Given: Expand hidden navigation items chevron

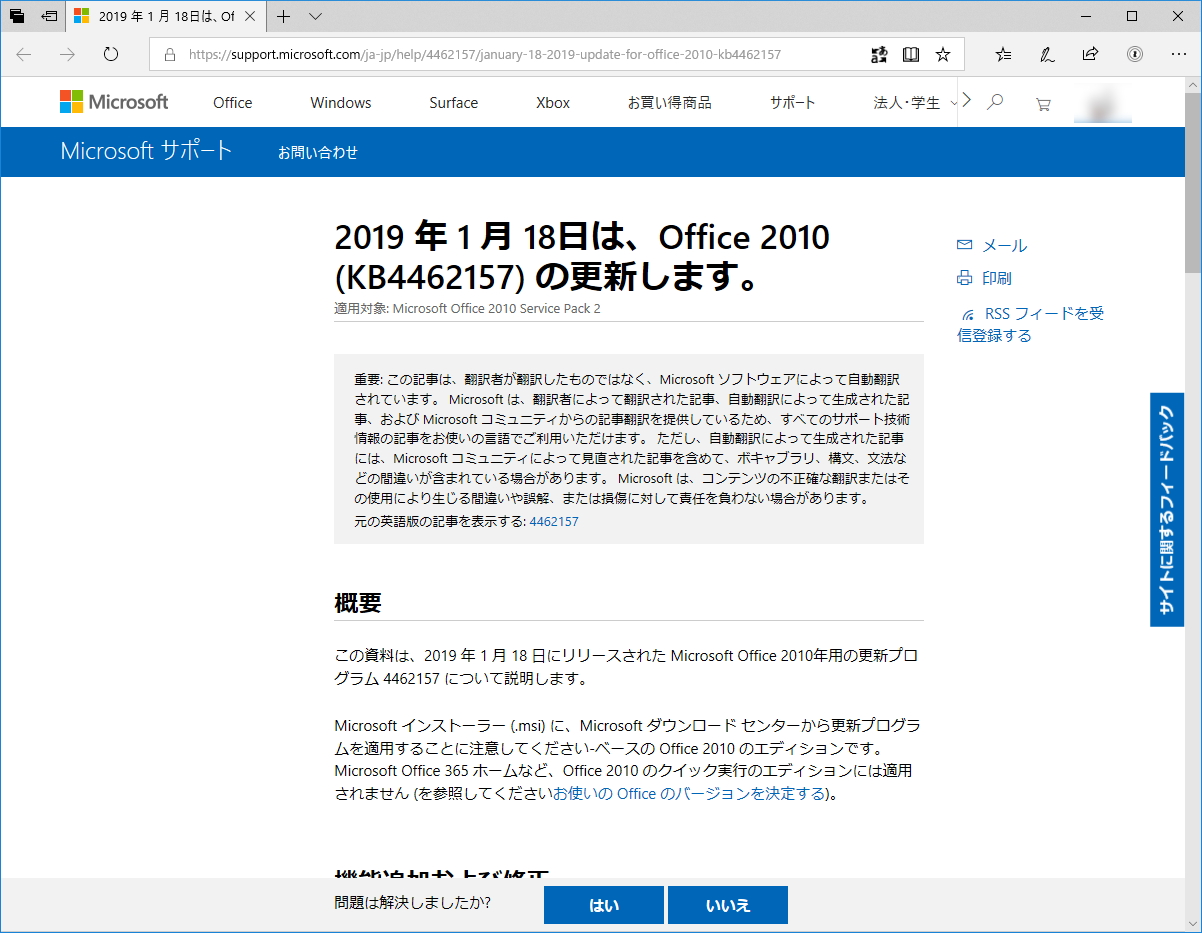Looking at the screenshot, I should (965, 101).
